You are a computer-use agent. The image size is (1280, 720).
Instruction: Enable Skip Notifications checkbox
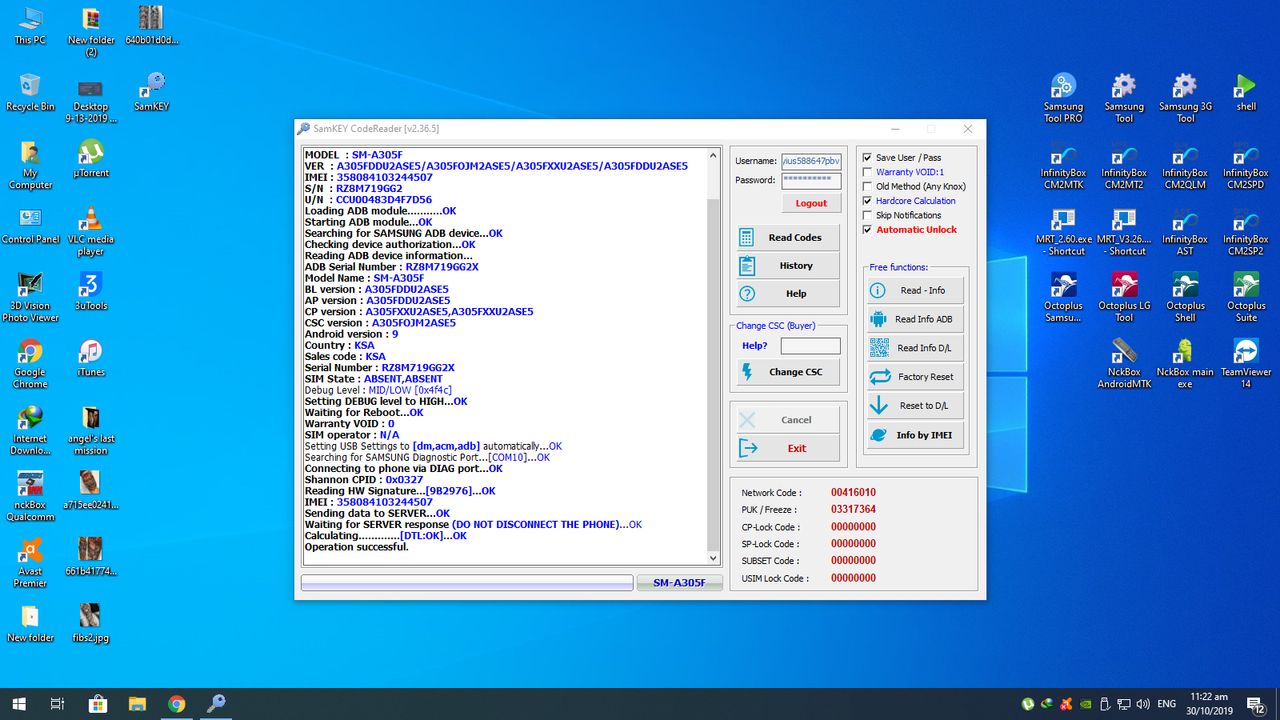tap(868, 215)
